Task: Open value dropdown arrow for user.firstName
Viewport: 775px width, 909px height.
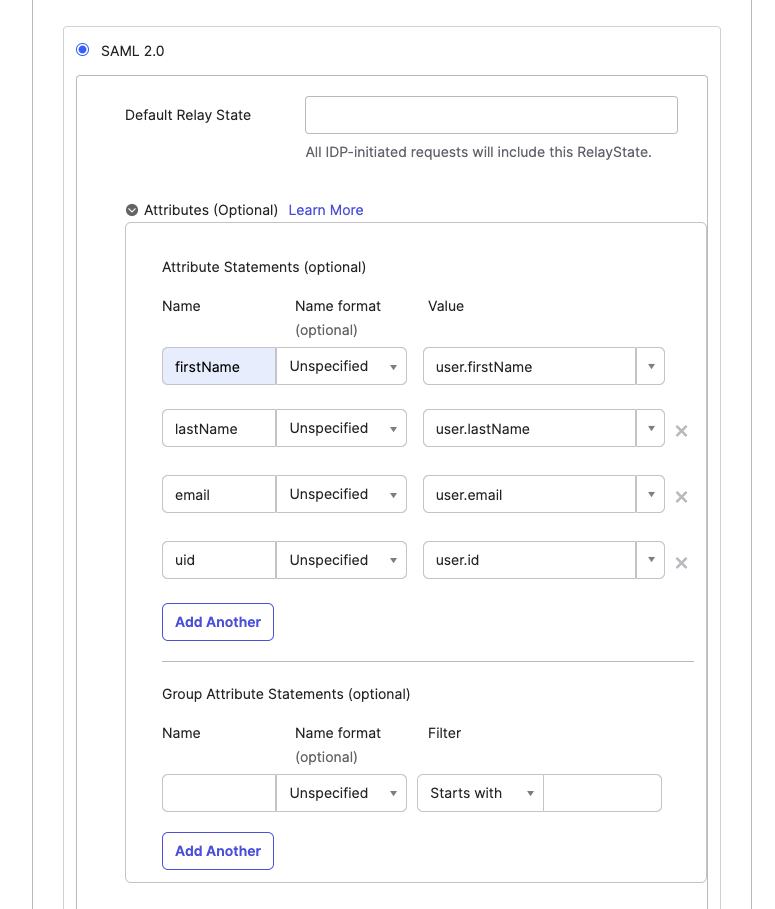Action: point(650,366)
